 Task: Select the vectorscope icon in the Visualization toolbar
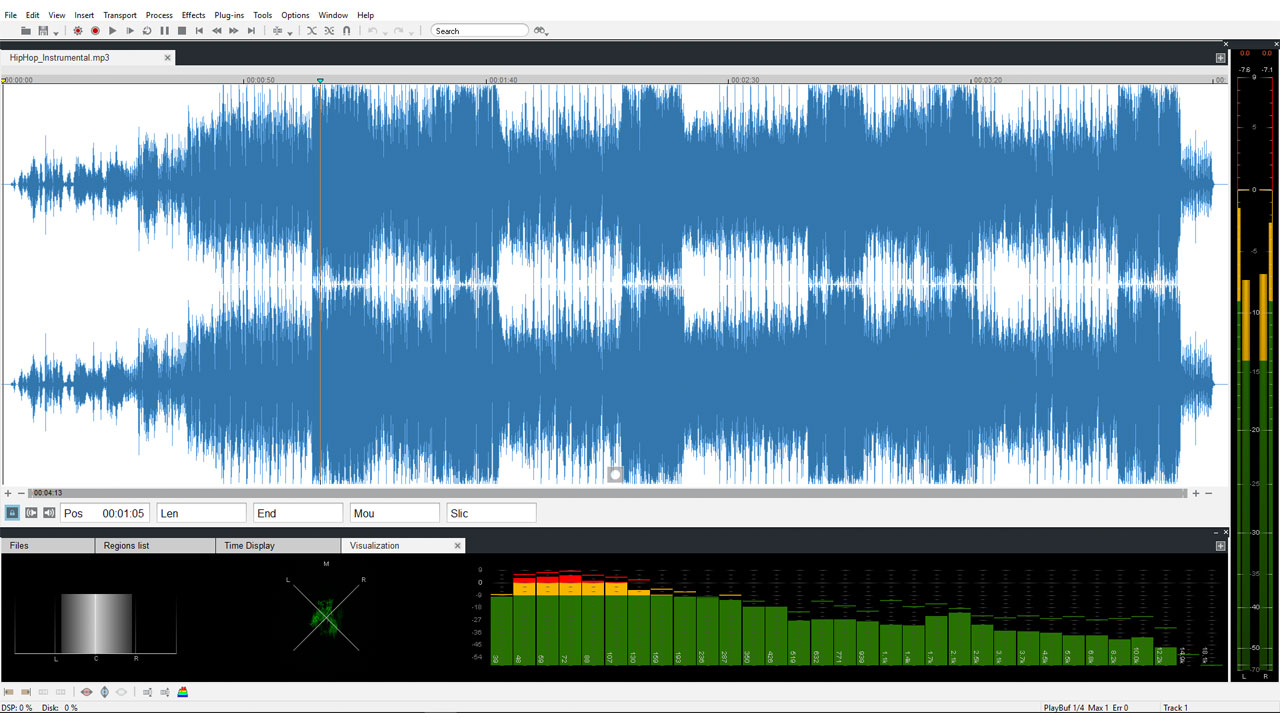coord(104,691)
